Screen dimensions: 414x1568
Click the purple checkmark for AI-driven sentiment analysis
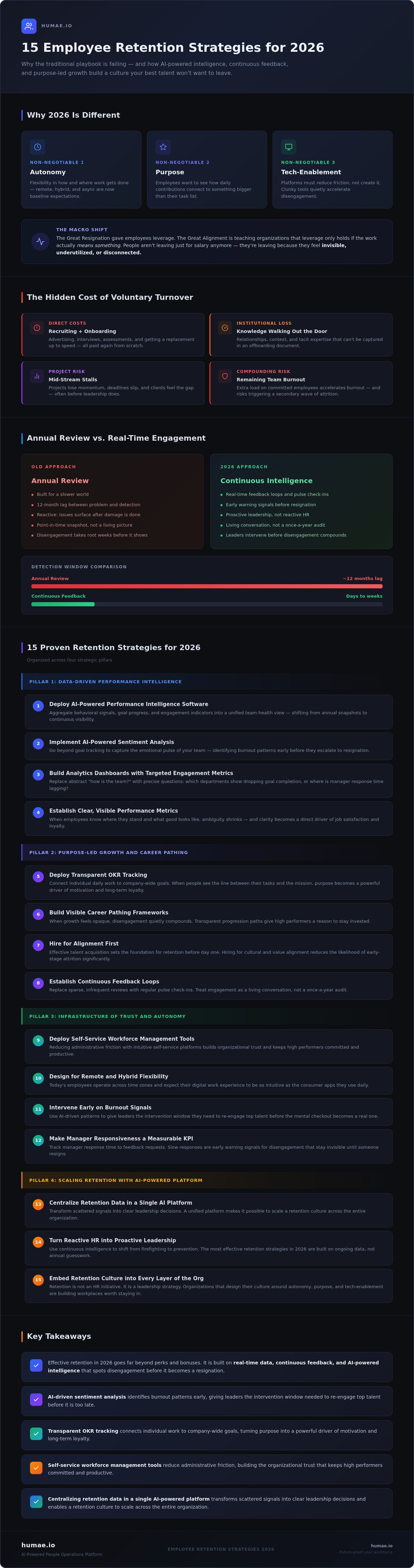[x=36, y=1399]
